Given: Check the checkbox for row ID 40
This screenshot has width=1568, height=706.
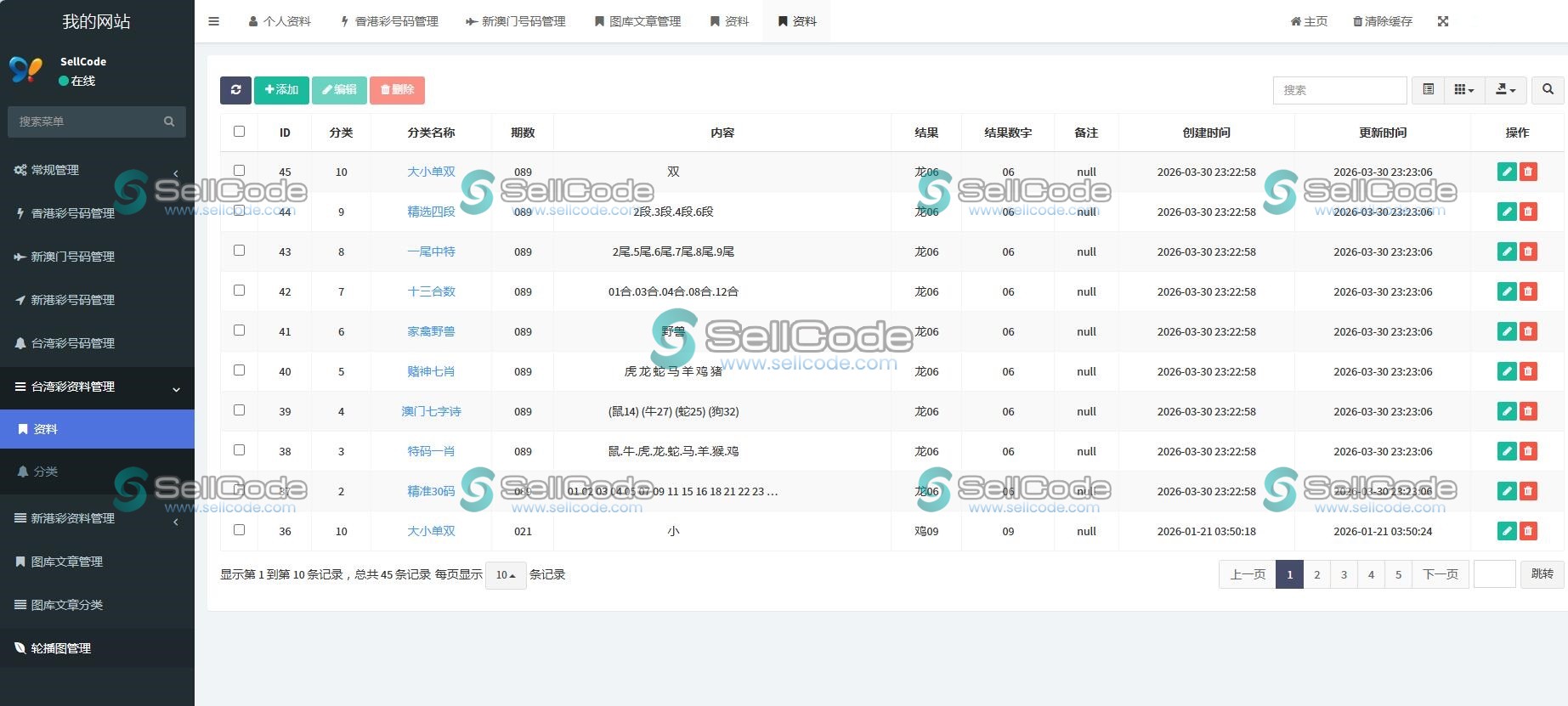Looking at the screenshot, I should [x=239, y=370].
